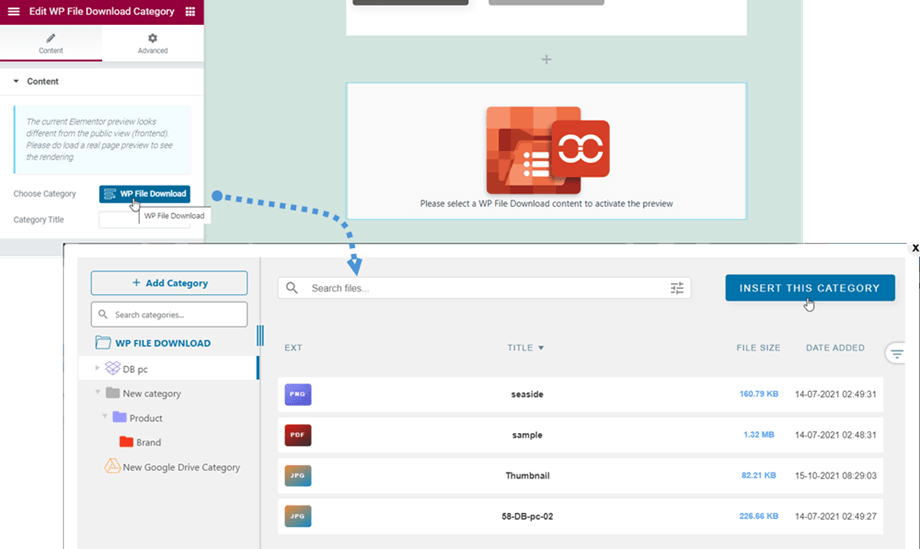This screenshot has height=549, width=920.
Task: Click the WP File Download placeholder icon
Action: [x=546, y=150]
